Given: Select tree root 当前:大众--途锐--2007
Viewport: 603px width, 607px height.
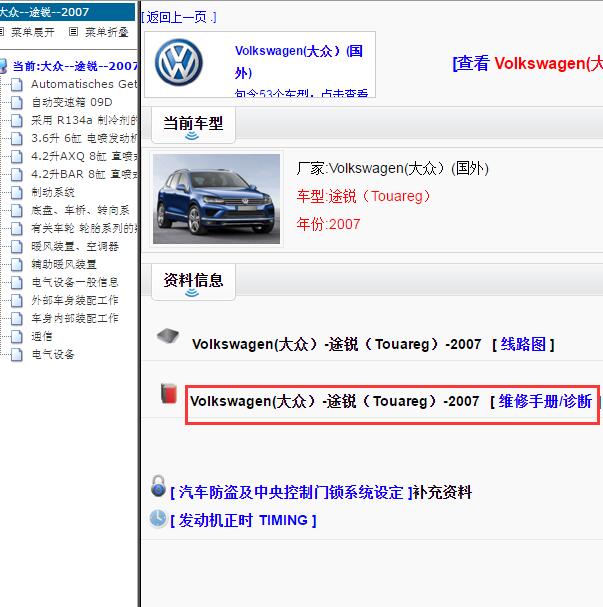Looking at the screenshot, I should coord(75,66).
